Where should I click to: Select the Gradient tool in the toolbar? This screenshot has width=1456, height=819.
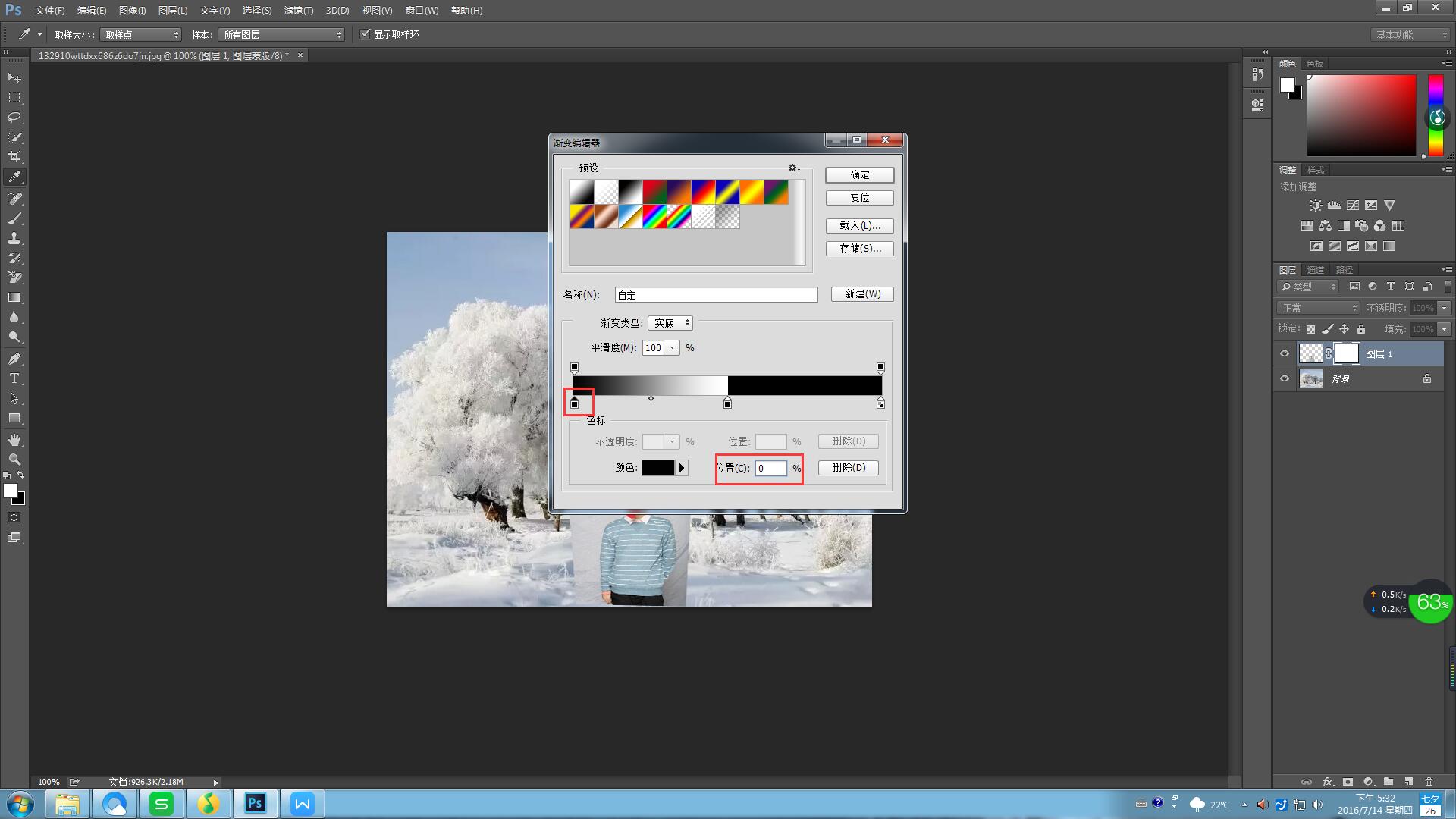tap(14, 298)
